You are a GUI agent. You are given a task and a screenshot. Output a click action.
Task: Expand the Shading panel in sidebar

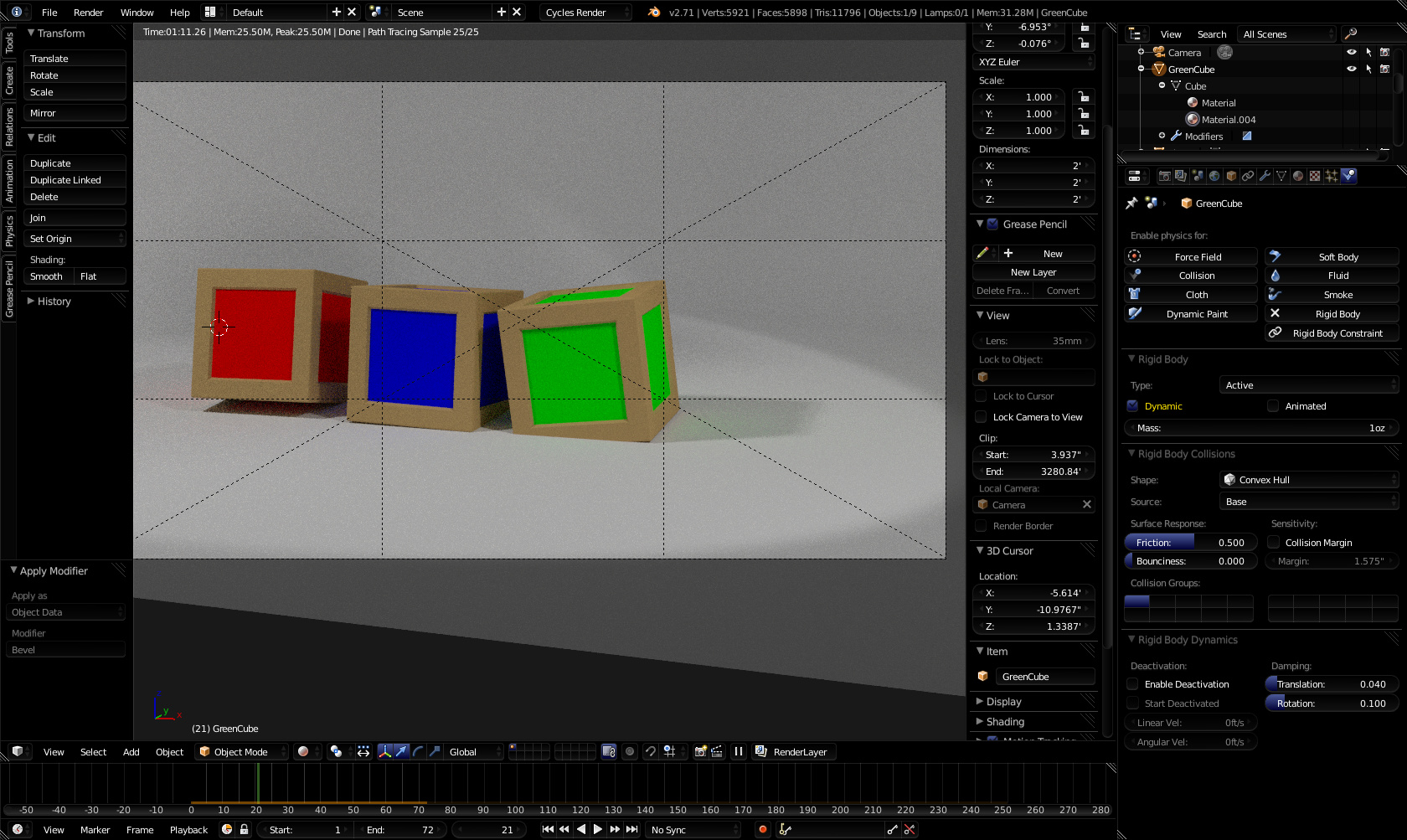click(x=1005, y=722)
